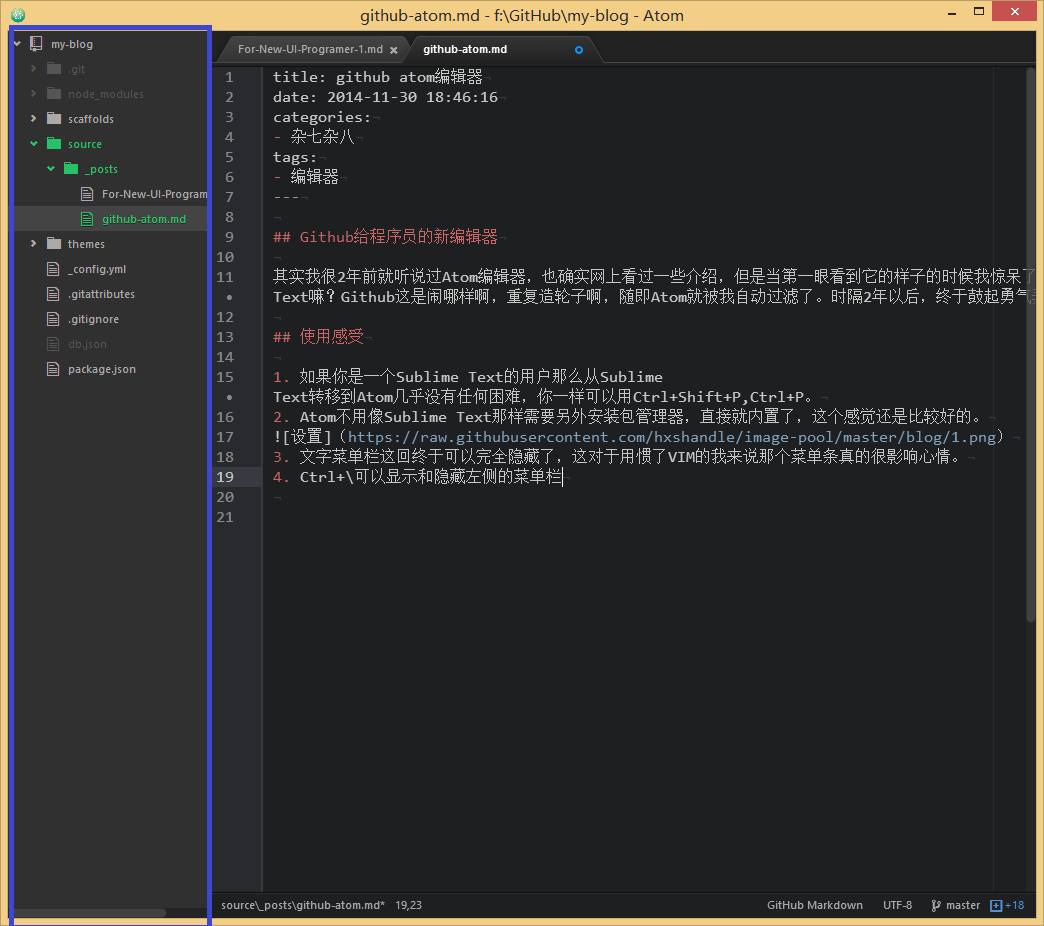Click the '## Github给程序员的新编辑器' heading
1044x926 pixels.
tap(386, 237)
